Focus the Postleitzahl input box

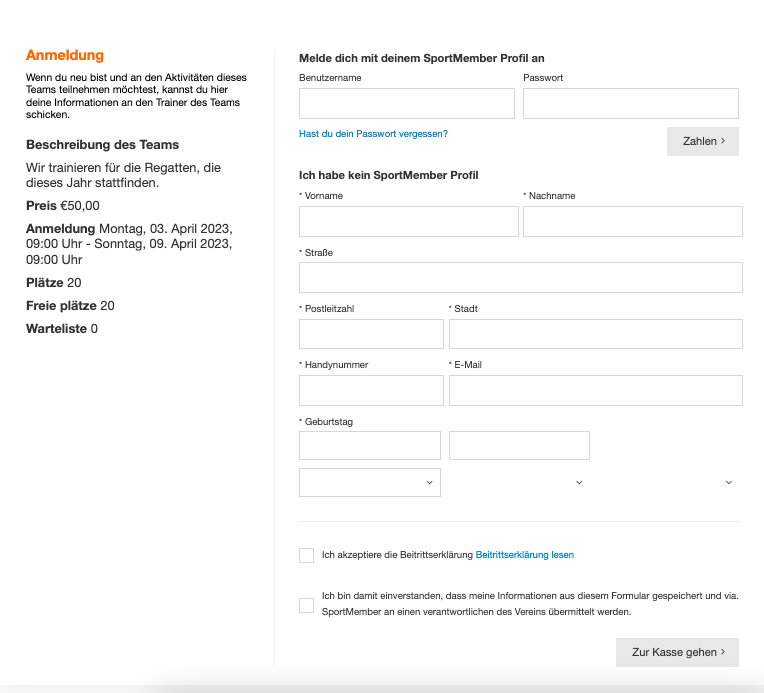[371, 334]
